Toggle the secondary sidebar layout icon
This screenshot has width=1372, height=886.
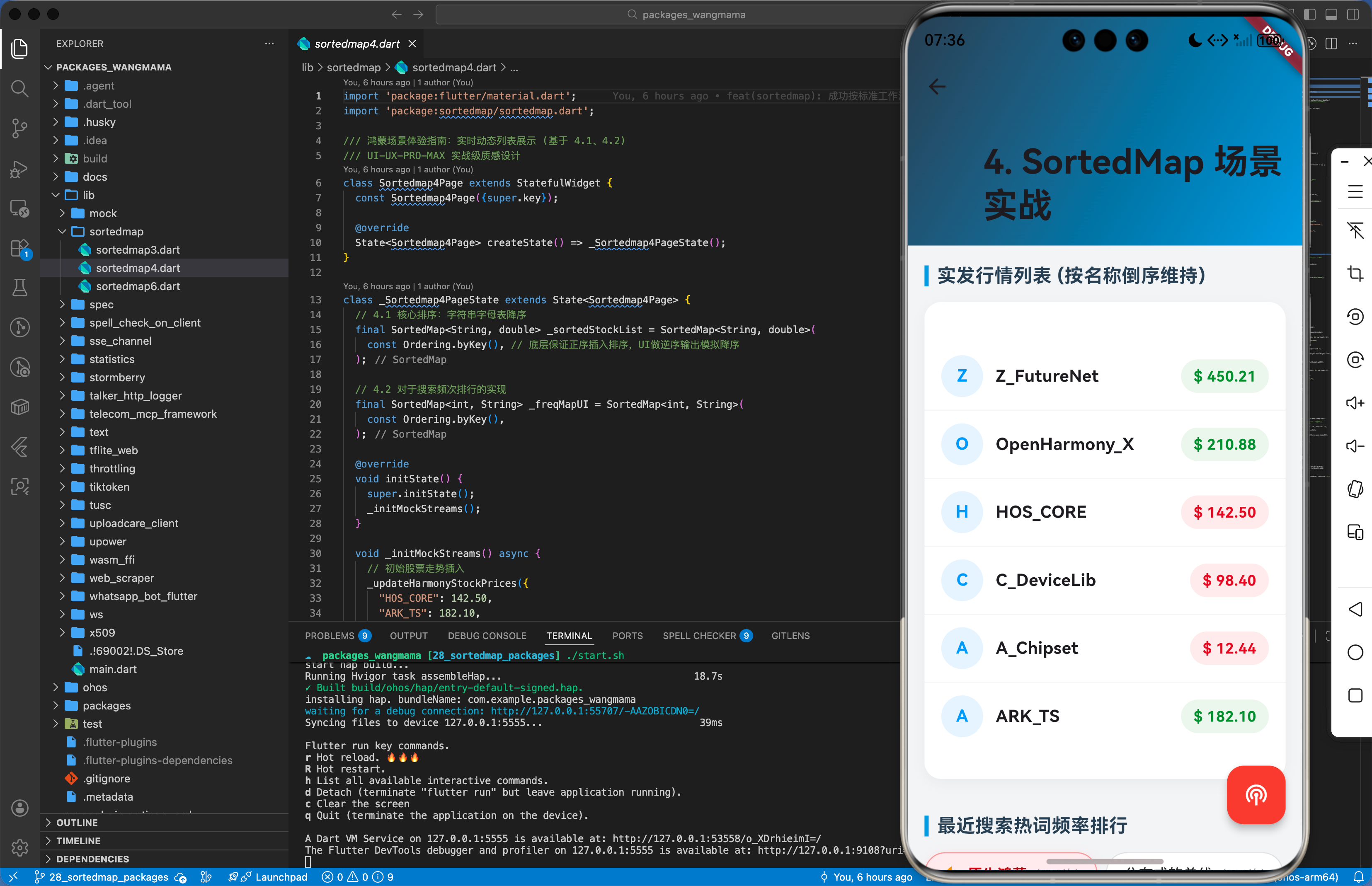[x=1353, y=15]
